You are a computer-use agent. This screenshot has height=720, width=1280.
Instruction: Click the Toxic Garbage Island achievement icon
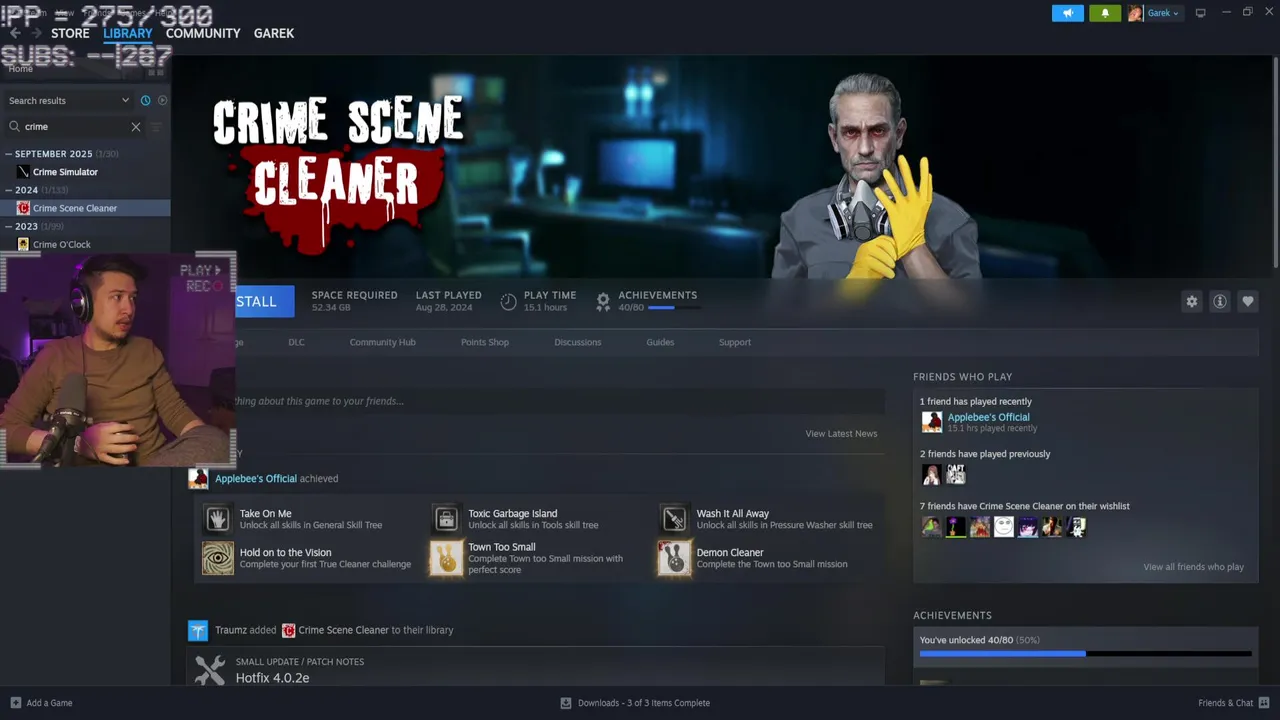point(446,518)
